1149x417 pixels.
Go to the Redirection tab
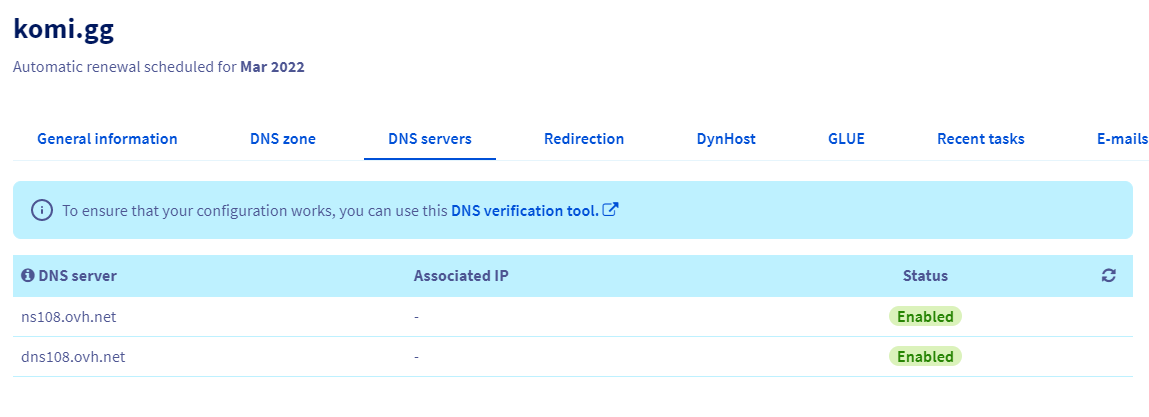584,139
